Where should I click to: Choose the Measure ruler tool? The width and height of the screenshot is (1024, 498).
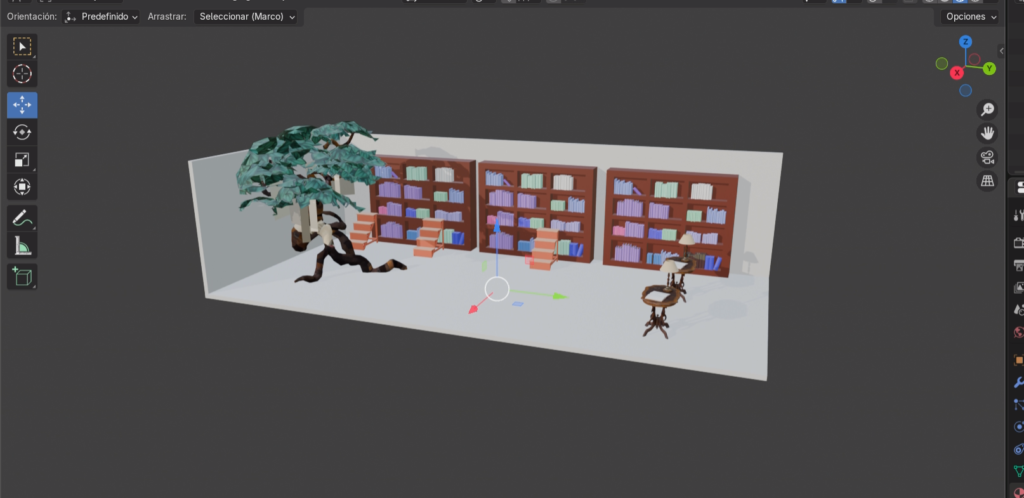22,245
